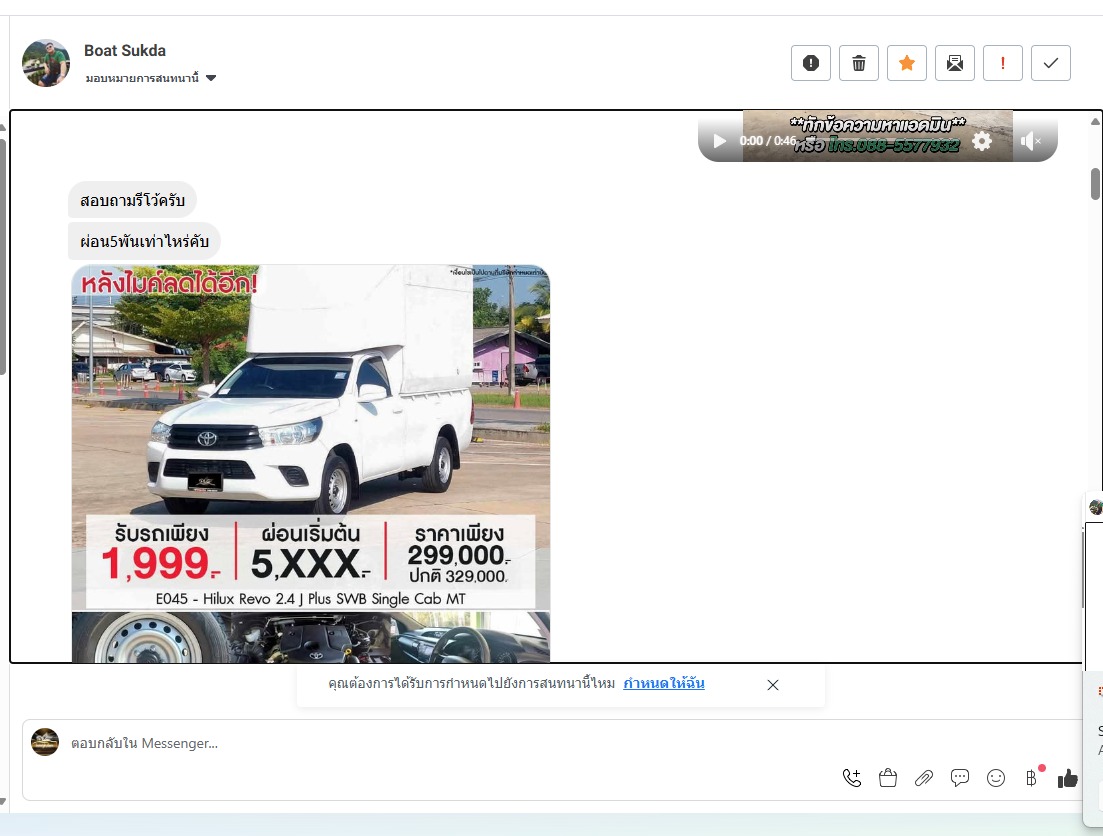The width and height of the screenshot is (1103, 836).
Task: Open Baht payment request option
Action: (x=1031, y=778)
